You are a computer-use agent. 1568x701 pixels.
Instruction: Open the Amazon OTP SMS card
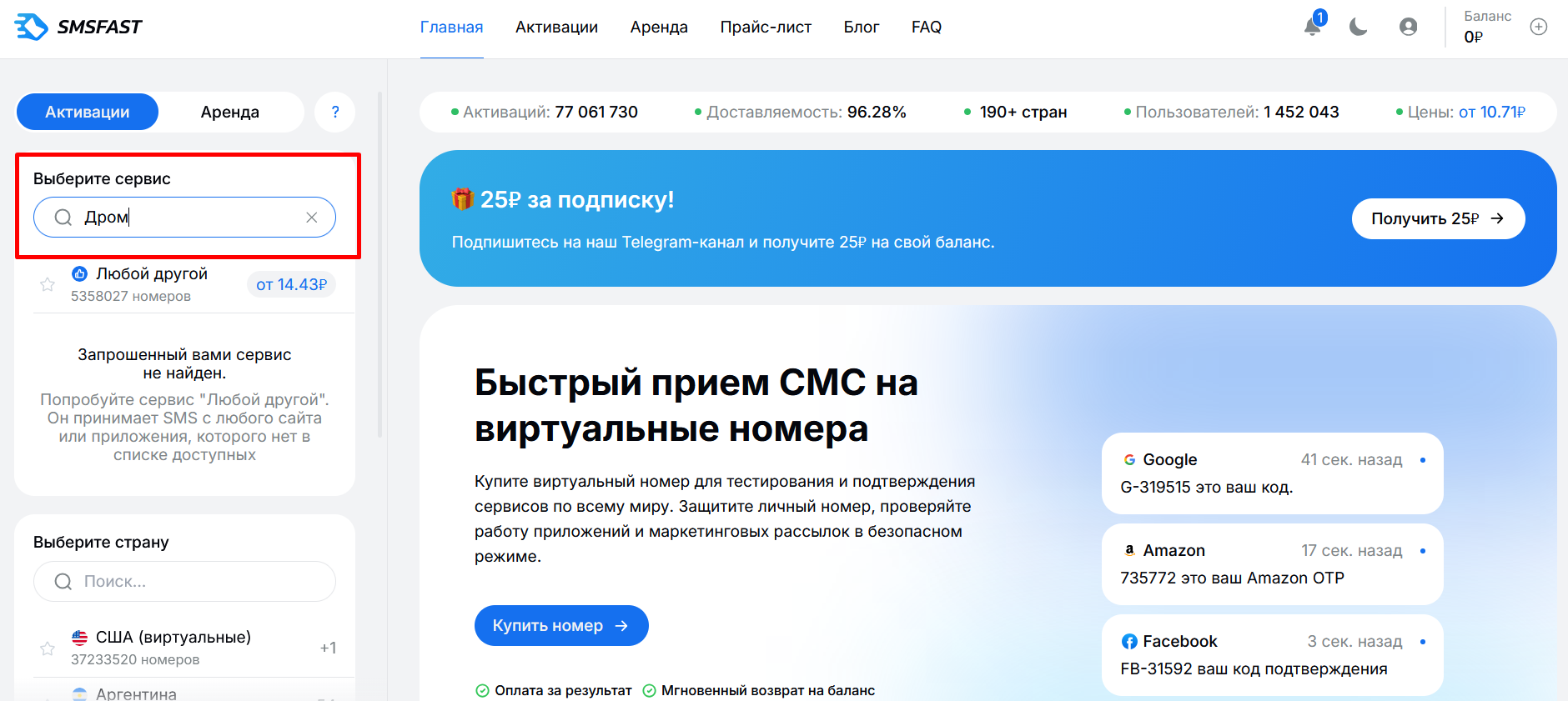pyautogui.click(x=1272, y=564)
